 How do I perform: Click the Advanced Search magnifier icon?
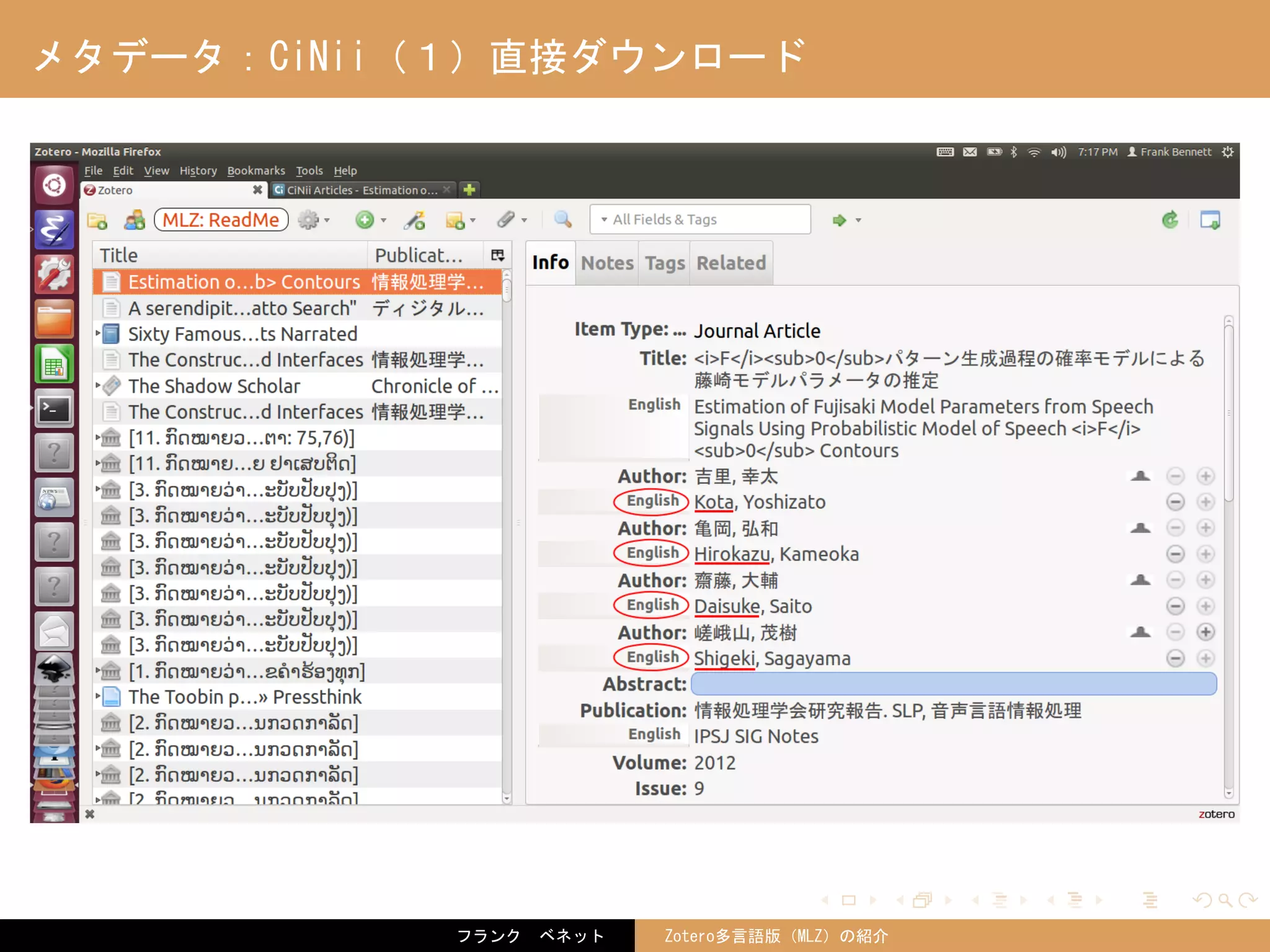(x=562, y=219)
